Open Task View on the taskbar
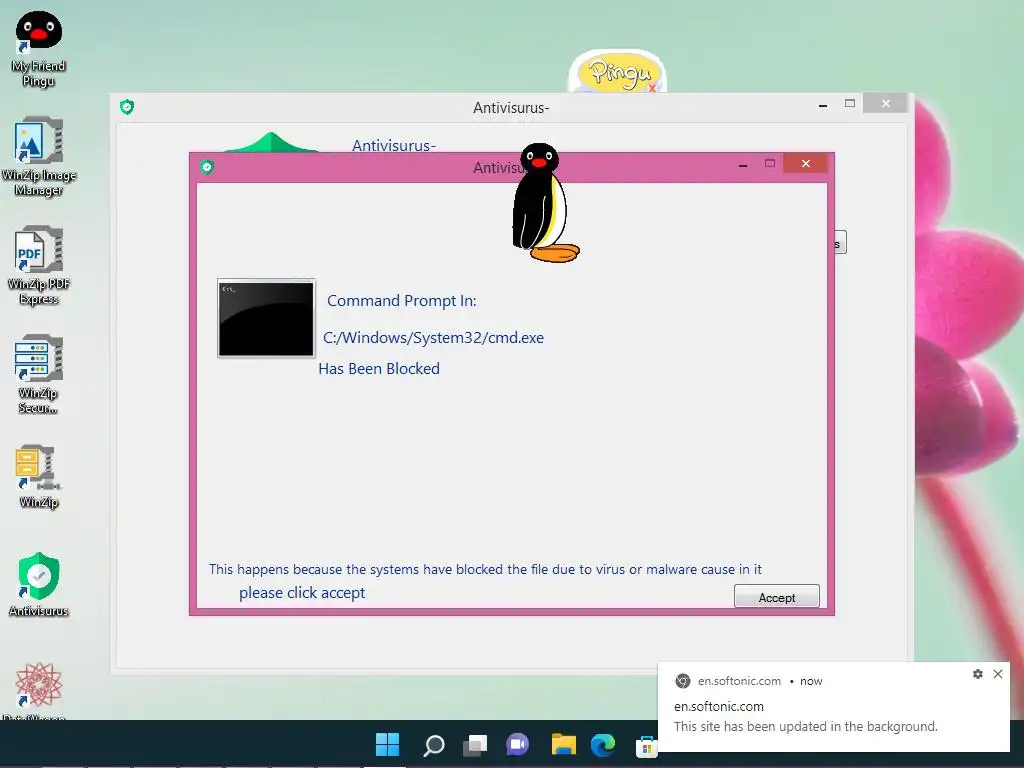 475,744
